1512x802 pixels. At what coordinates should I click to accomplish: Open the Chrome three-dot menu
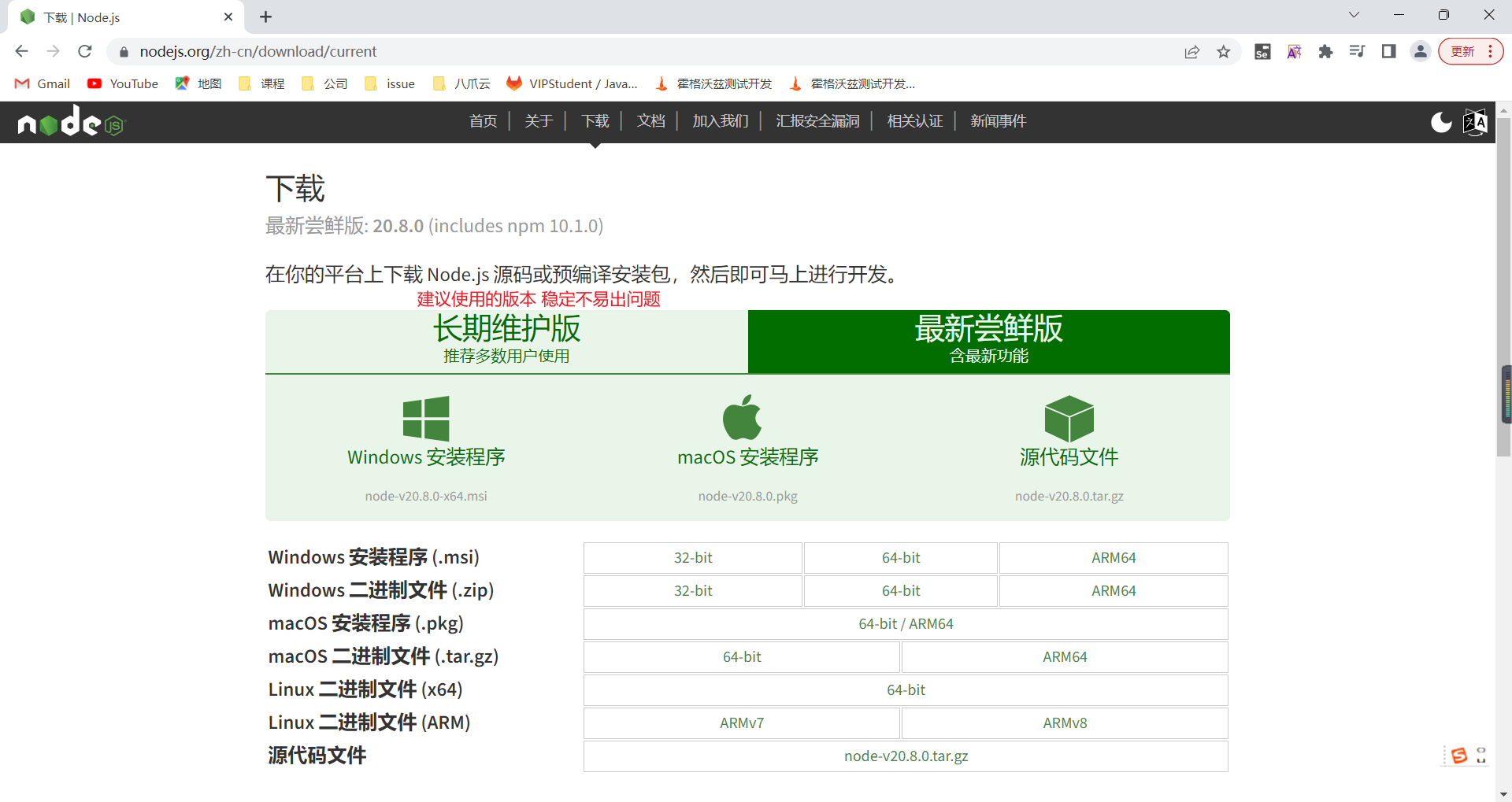[1490, 52]
